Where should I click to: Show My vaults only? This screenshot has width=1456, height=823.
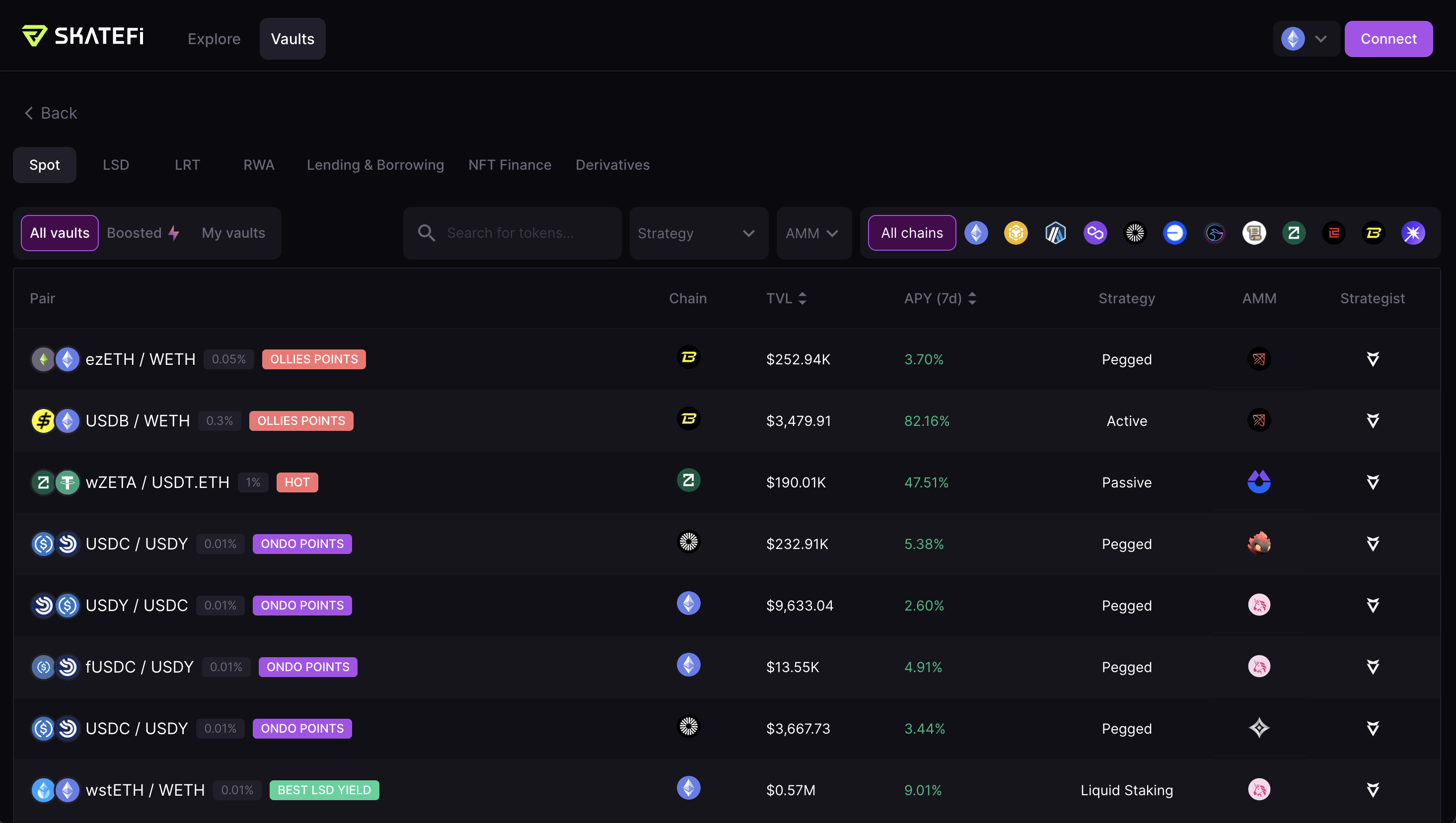233,233
